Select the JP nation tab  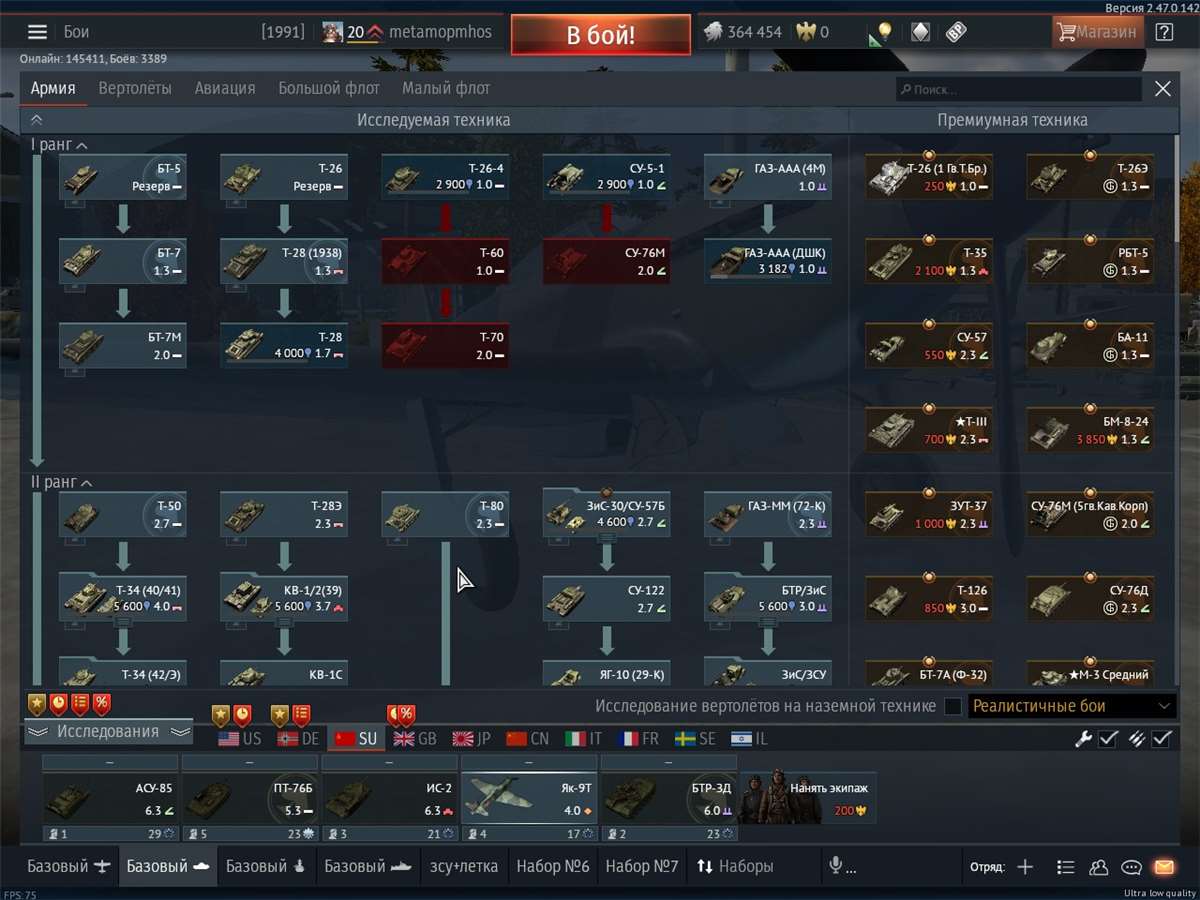coord(471,739)
